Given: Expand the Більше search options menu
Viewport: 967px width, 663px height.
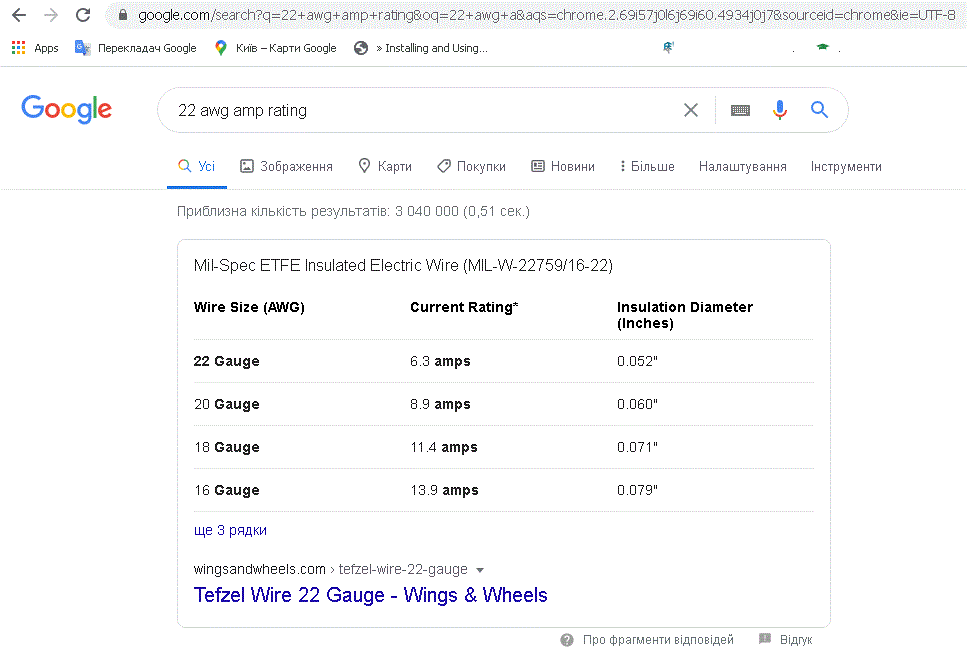Looking at the screenshot, I should (x=647, y=167).
